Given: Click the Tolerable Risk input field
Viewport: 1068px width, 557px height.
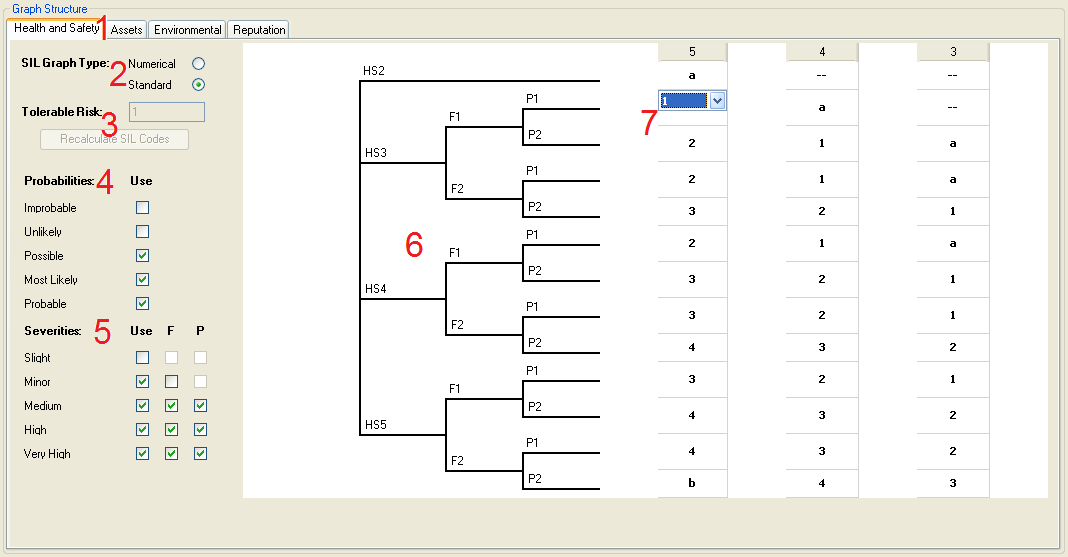Looking at the screenshot, I should 166,112.
